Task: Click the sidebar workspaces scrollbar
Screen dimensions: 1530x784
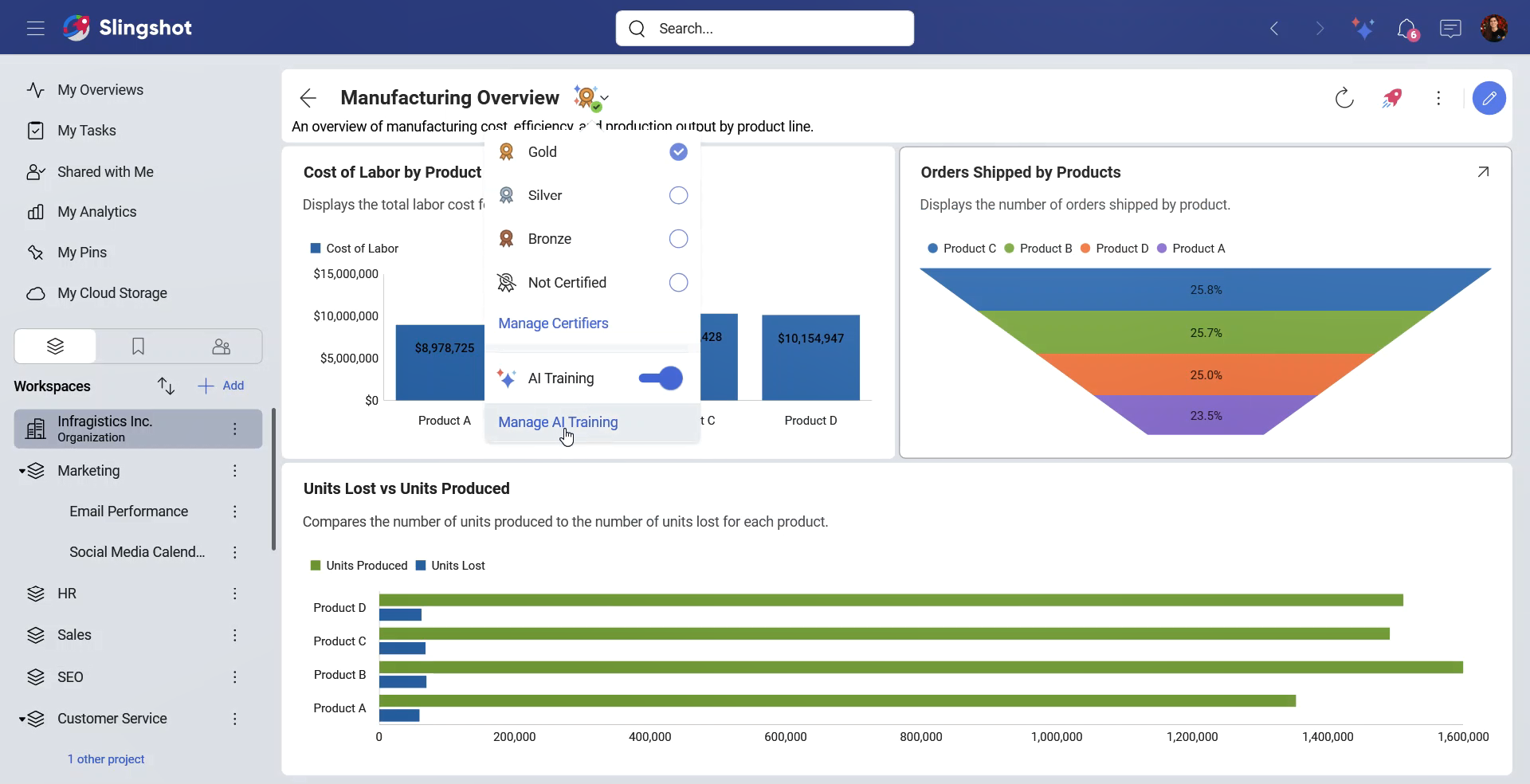Action: [273, 480]
